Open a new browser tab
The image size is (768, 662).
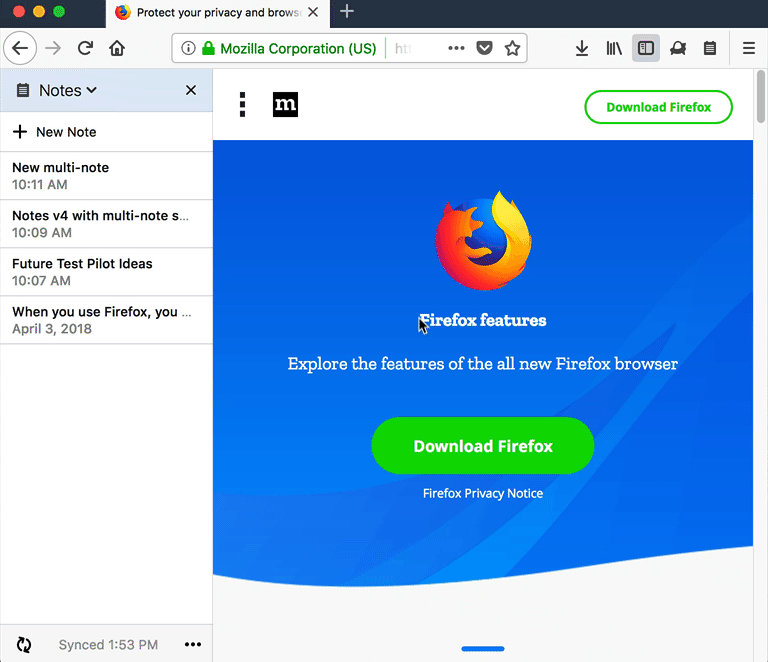[347, 11]
